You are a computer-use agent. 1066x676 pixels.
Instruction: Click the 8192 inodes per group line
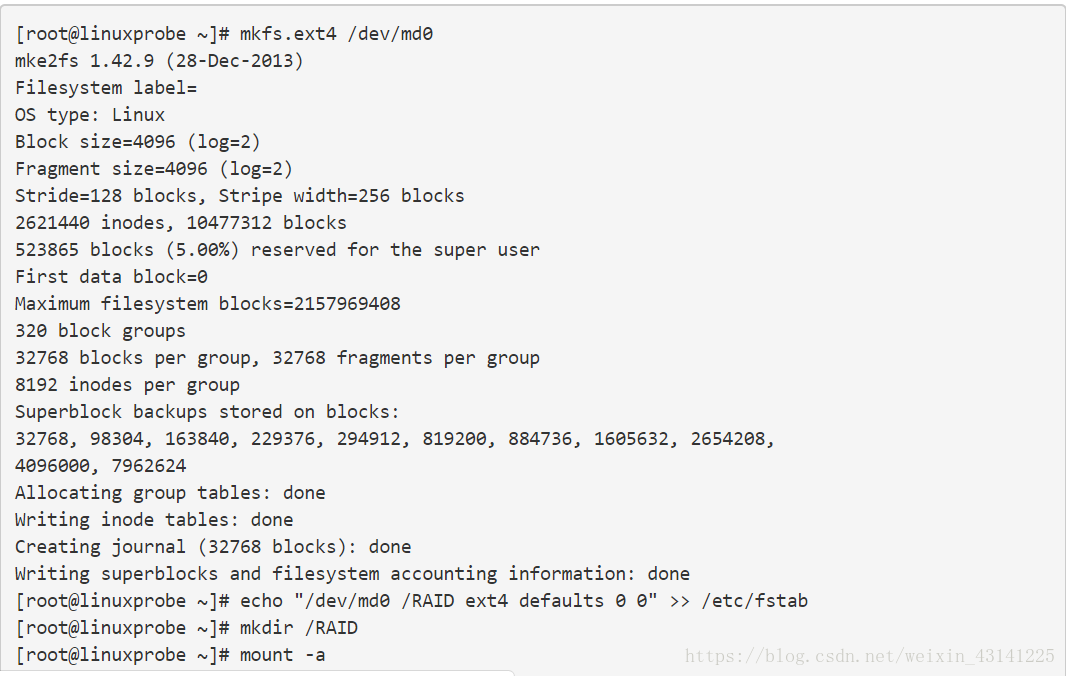[x=127, y=385]
